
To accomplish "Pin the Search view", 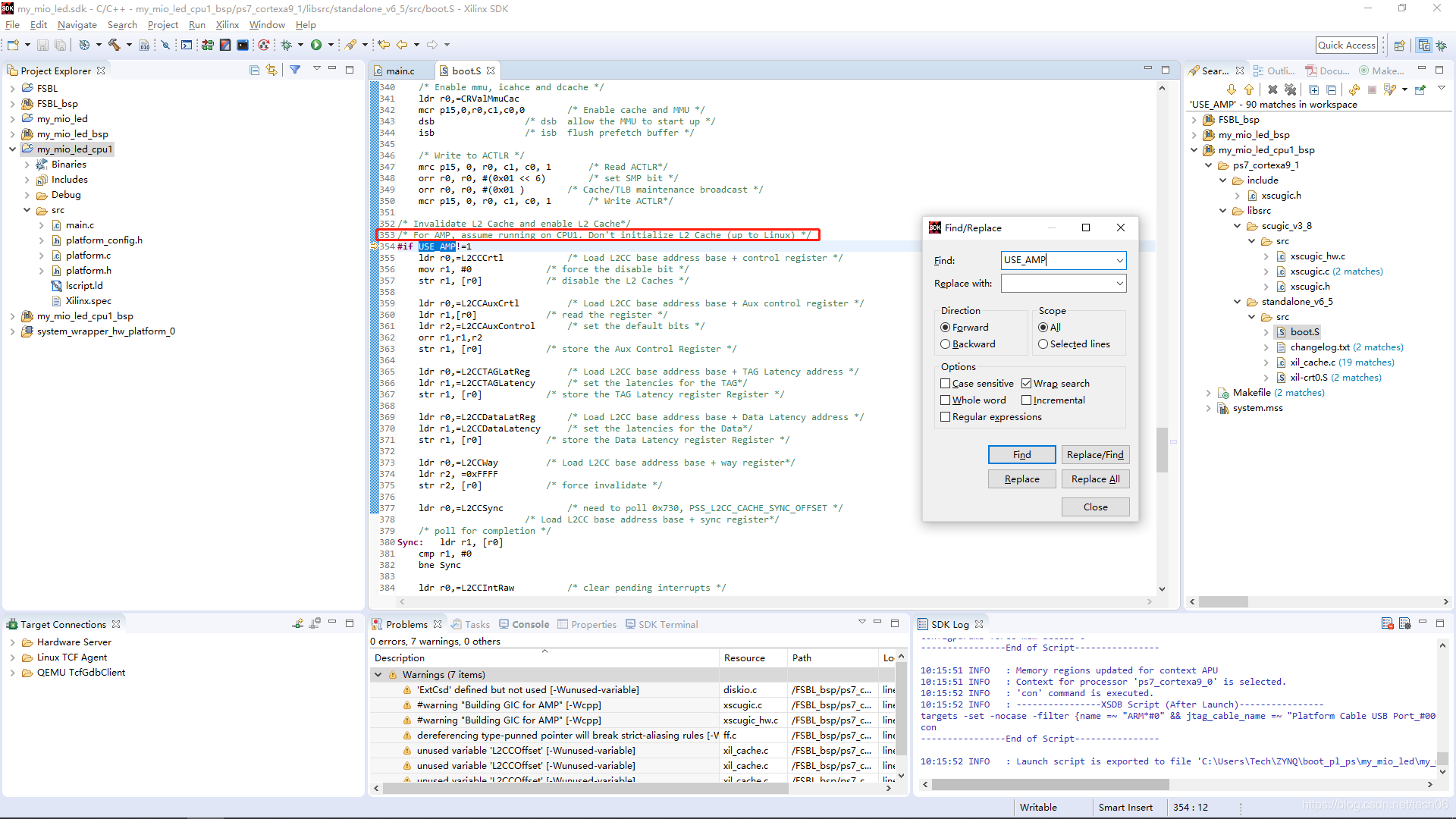I will (1420, 89).
